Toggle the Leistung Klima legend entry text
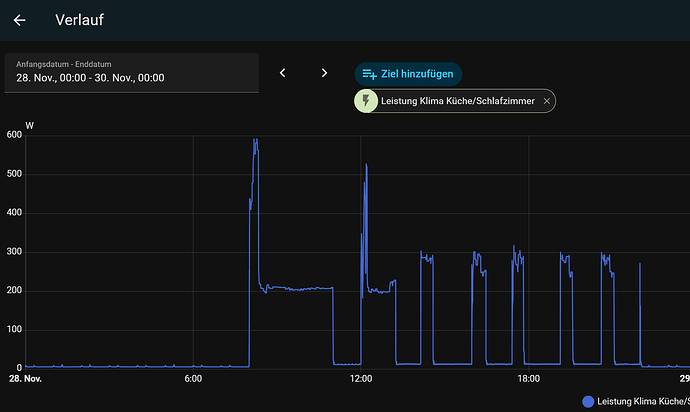Screen dimensions: 690x412 pos(642,401)
